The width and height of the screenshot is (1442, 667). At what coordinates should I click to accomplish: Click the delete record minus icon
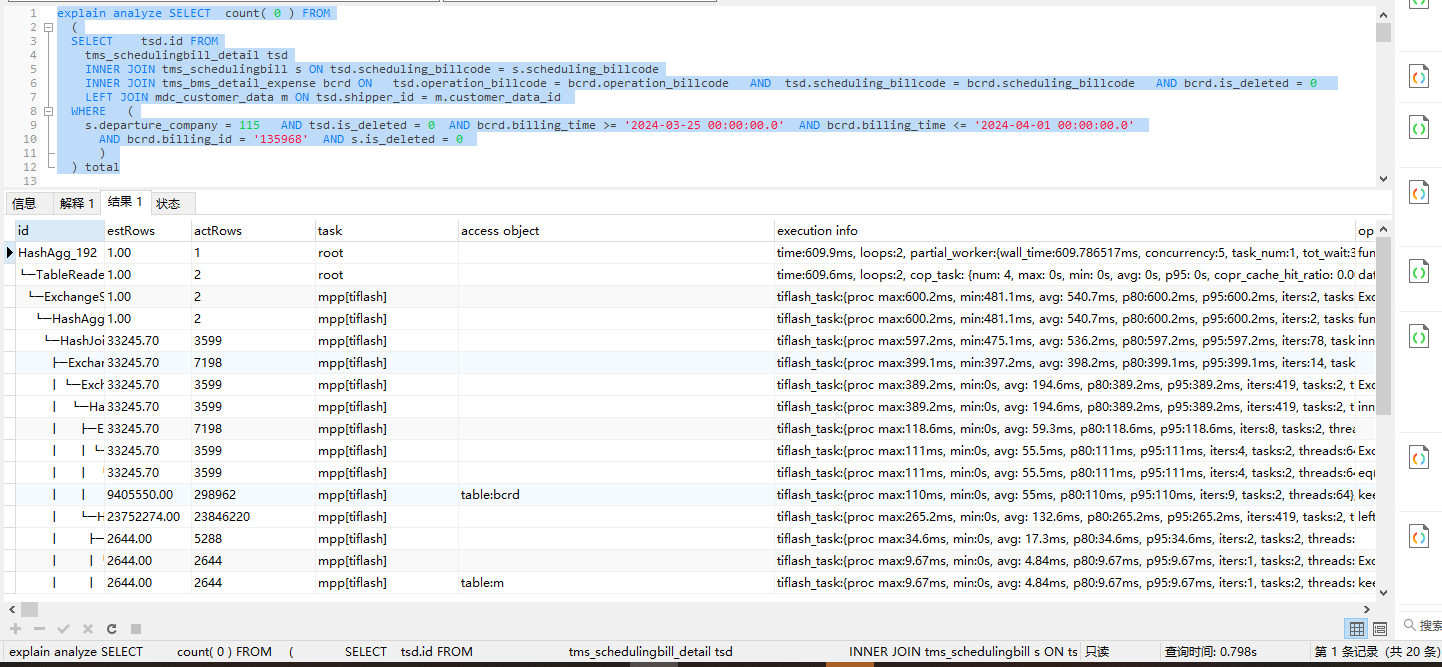(x=39, y=629)
